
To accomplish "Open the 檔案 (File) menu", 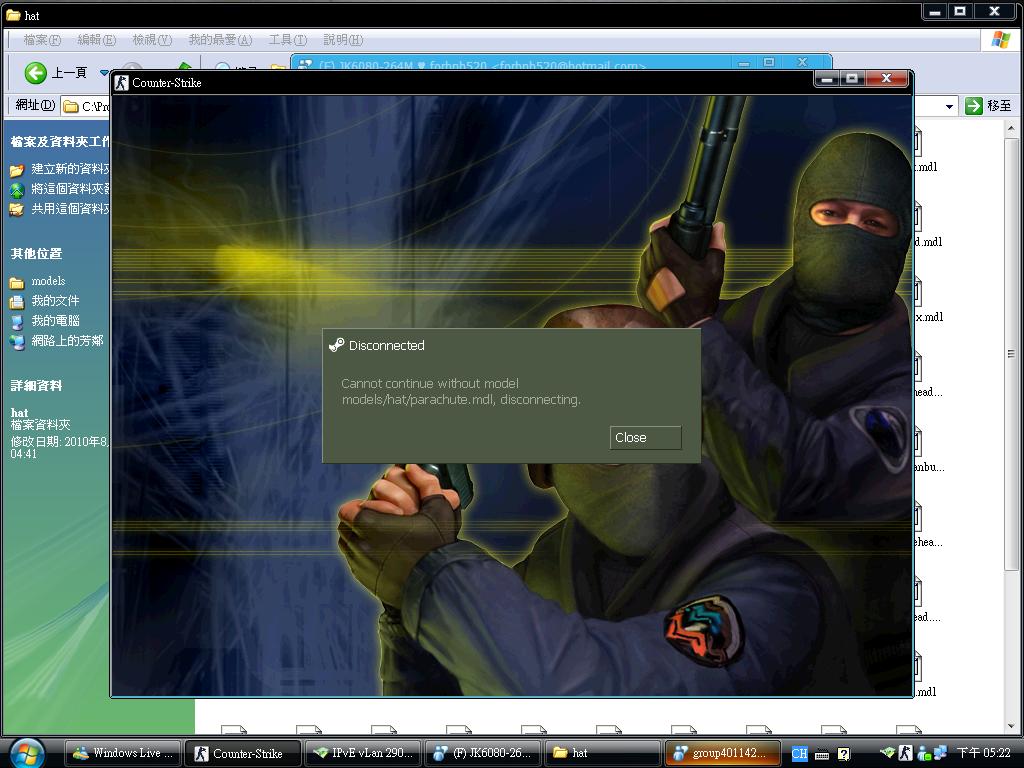I will point(41,40).
